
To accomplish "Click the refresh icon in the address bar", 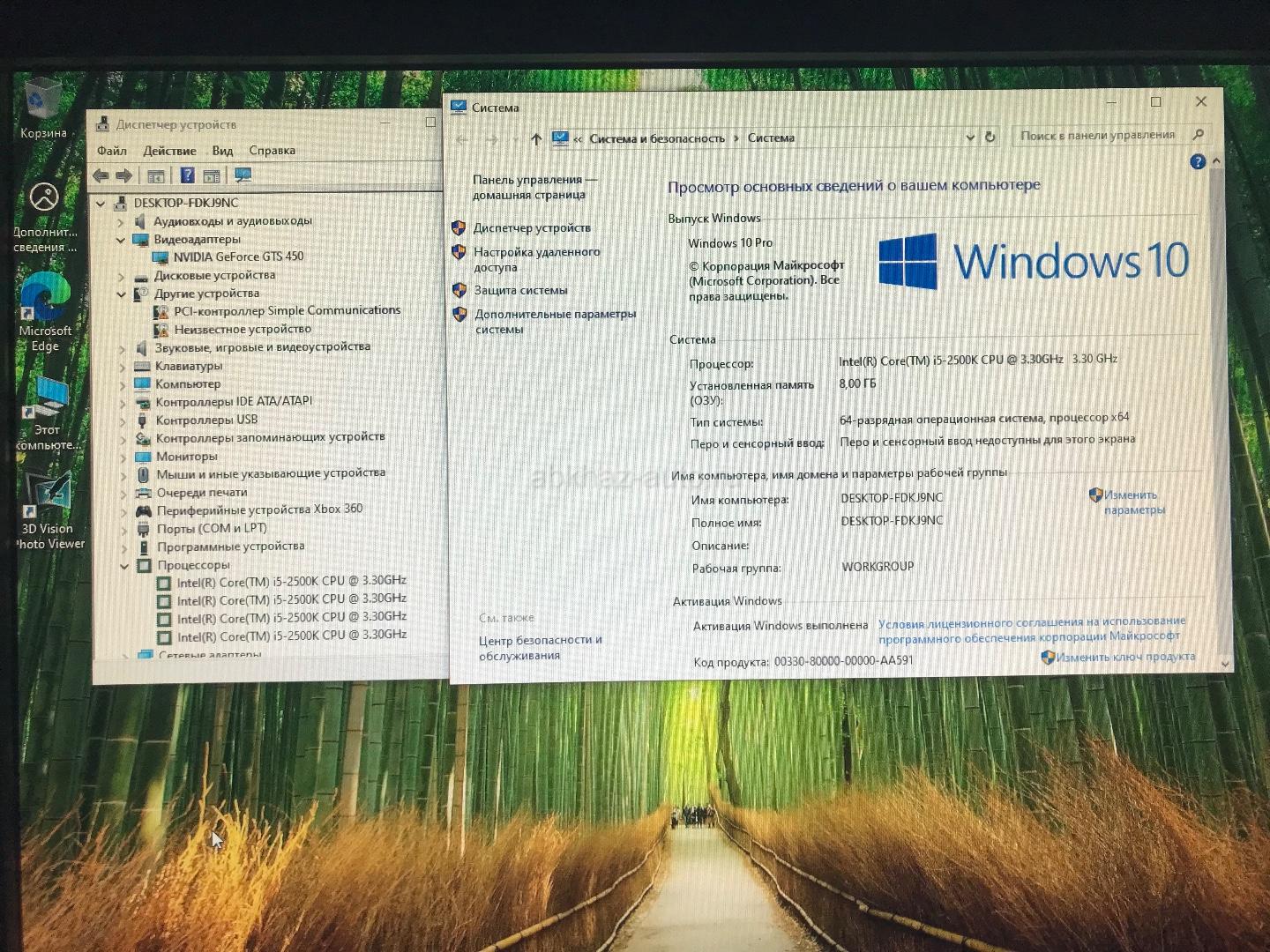I will click(x=990, y=137).
